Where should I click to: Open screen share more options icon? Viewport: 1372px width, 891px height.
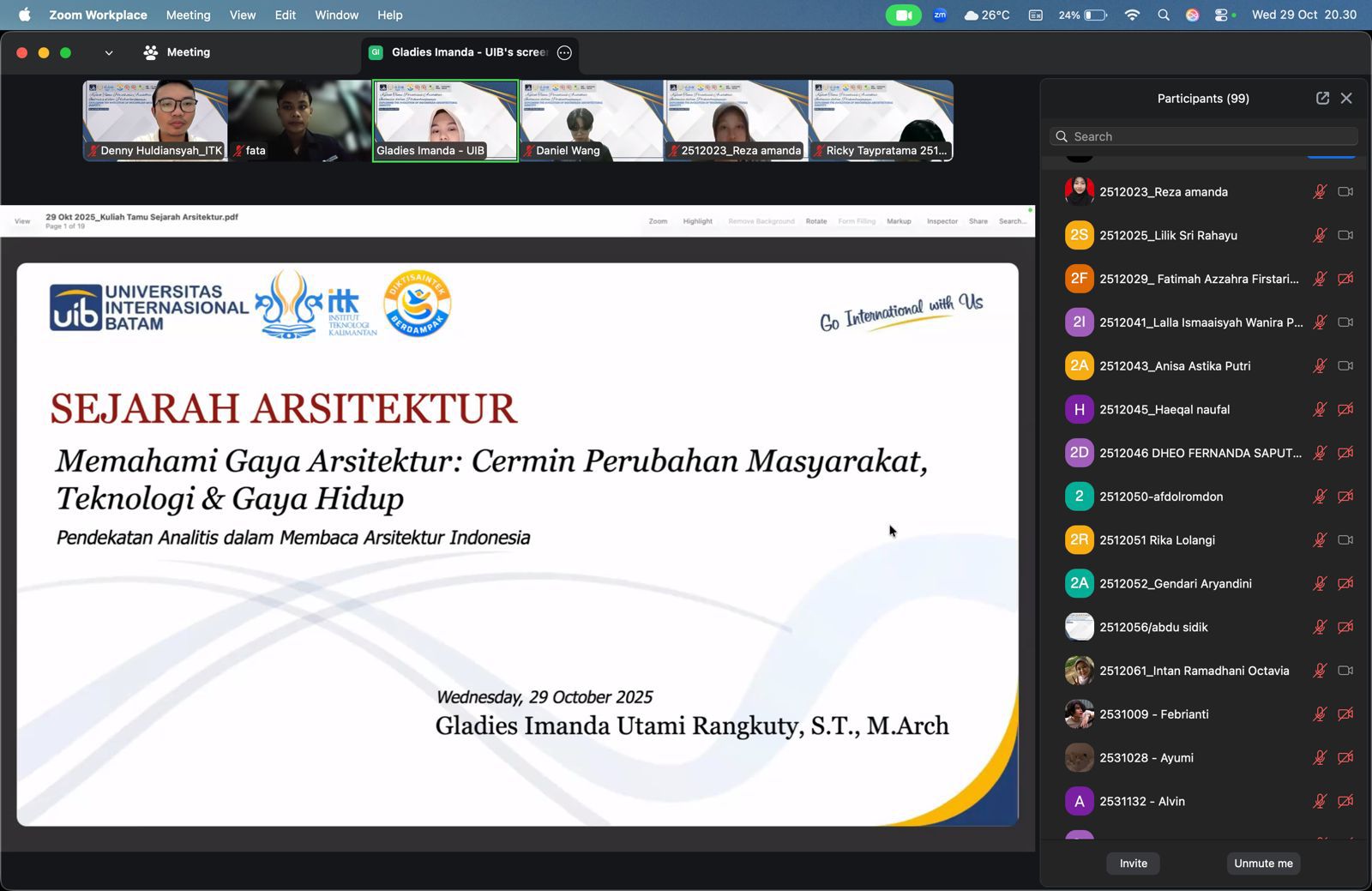[564, 52]
